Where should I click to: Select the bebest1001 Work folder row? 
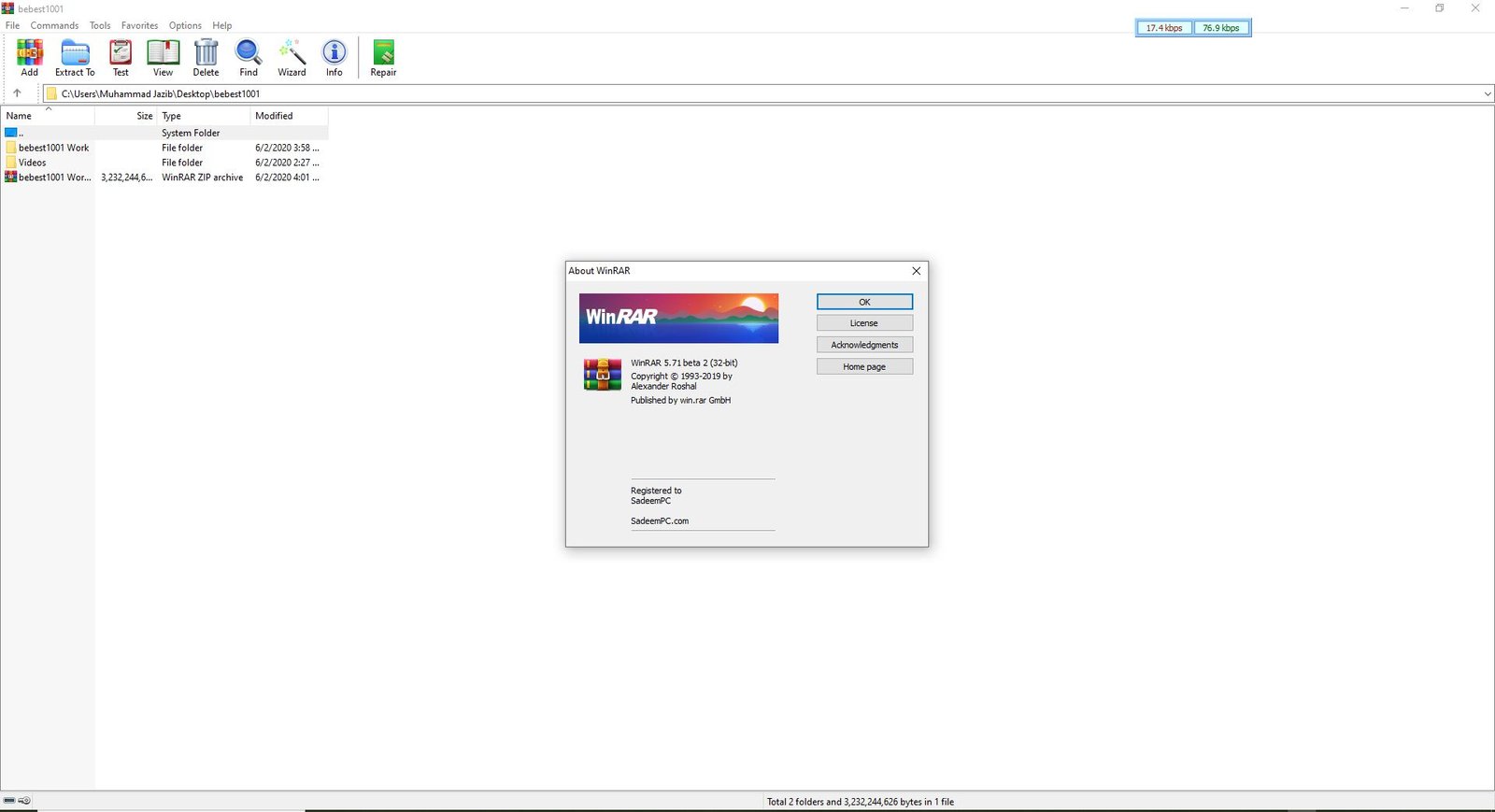point(164,148)
